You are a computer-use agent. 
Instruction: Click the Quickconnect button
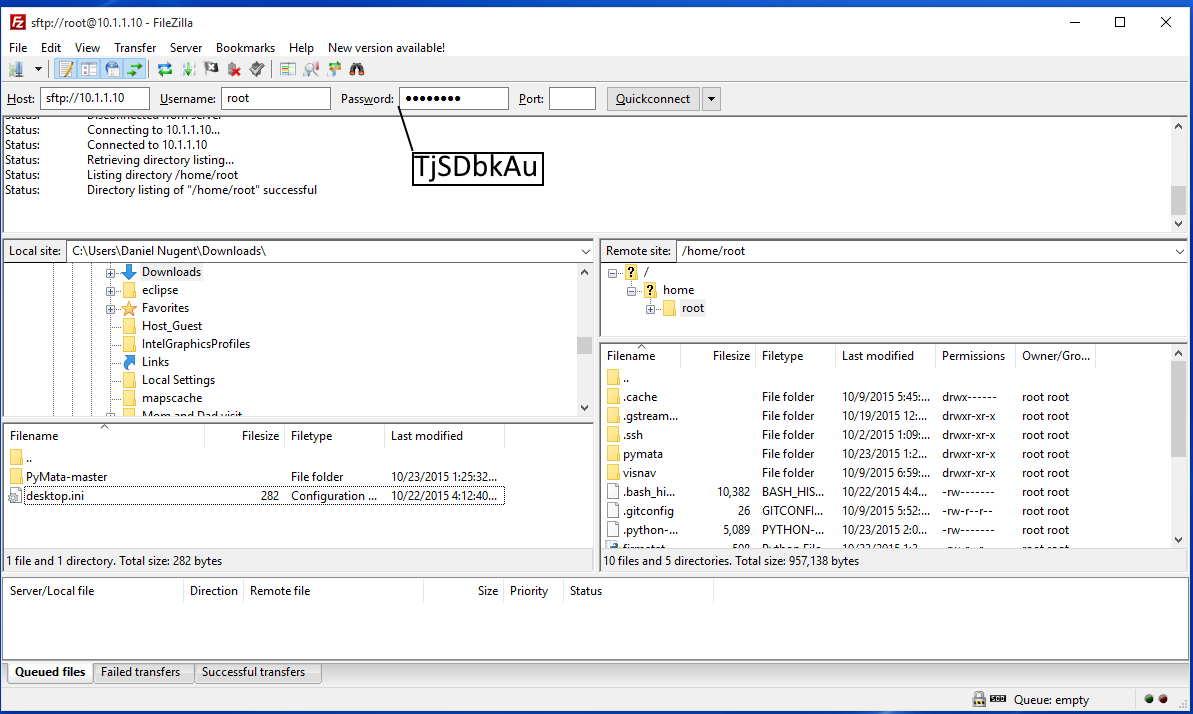[652, 99]
